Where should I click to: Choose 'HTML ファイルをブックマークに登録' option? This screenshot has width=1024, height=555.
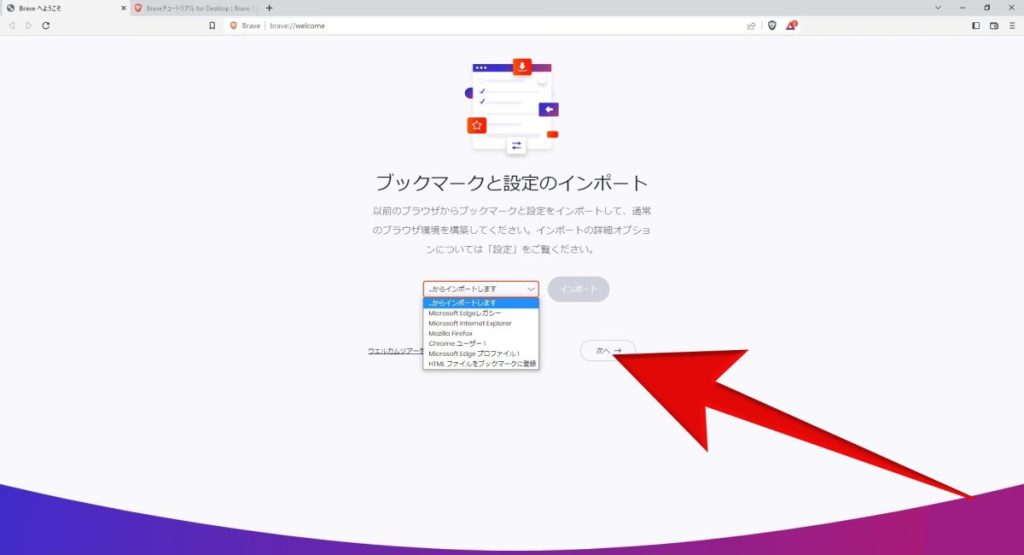coord(481,364)
